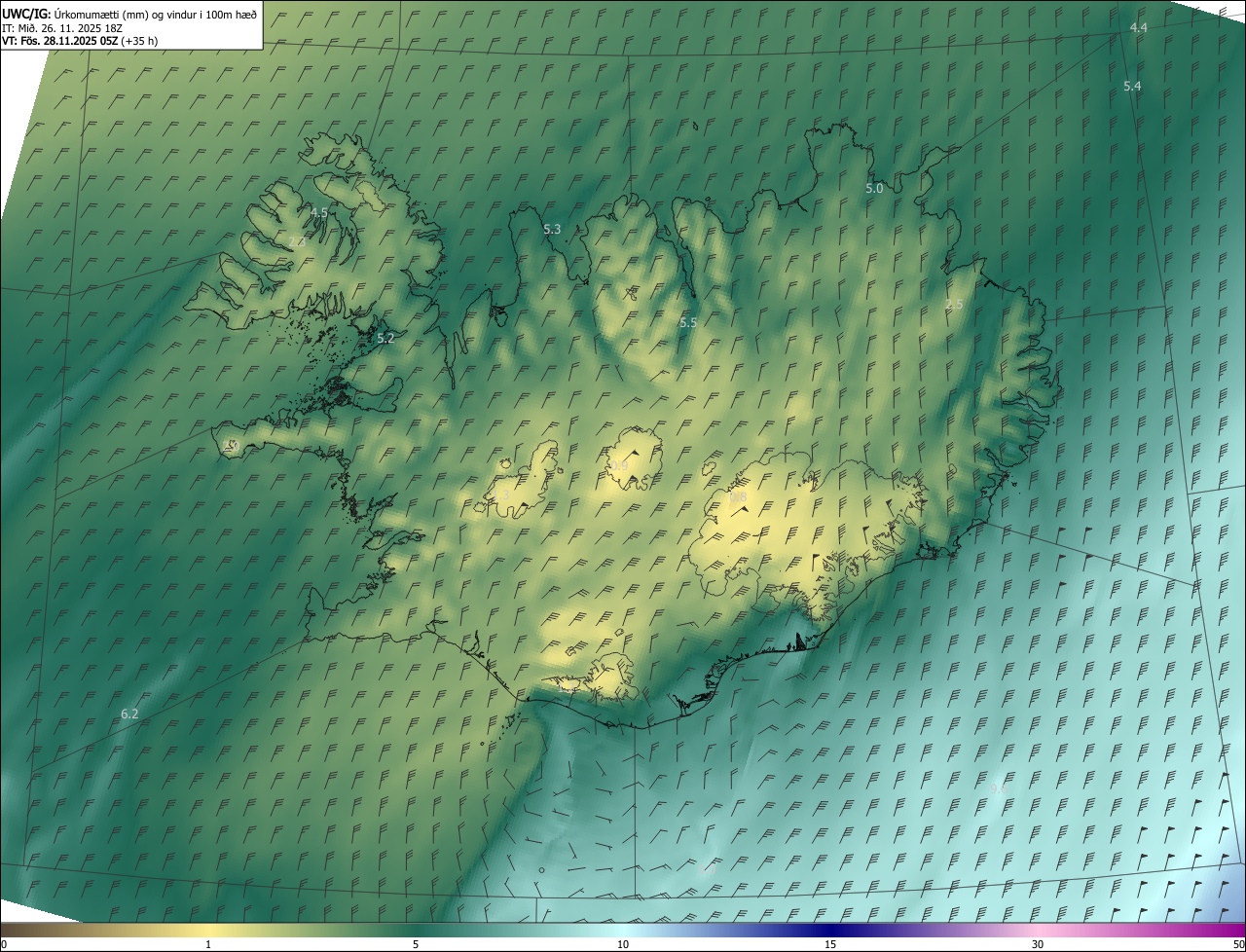The width and height of the screenshot is (1246, 952).
Task: Click the colorbar tick label 0
Action: pos(4,944)
